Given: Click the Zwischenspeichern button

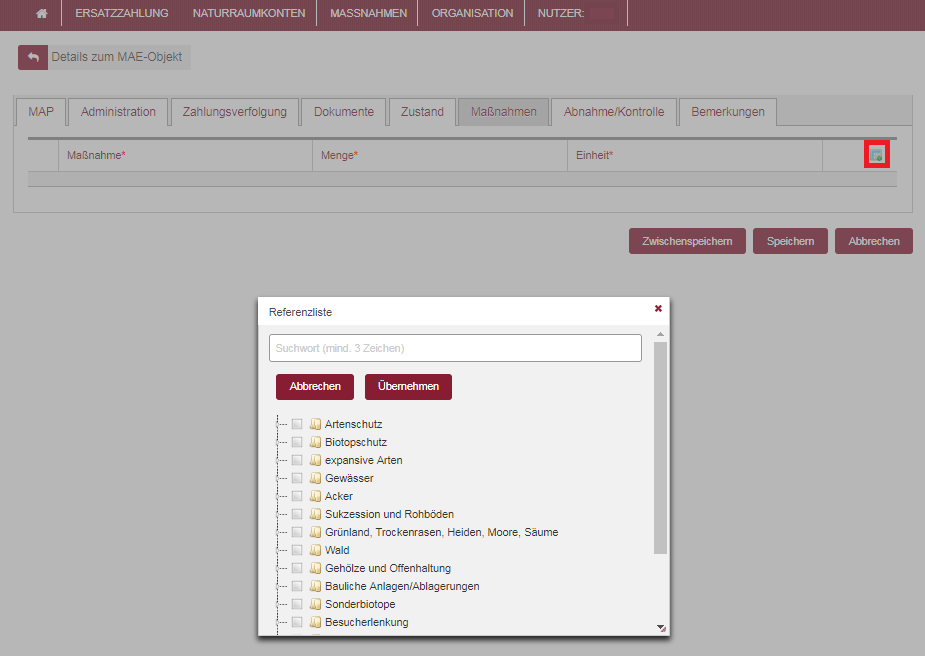Looking at the screenshot, I should pos(687,241).
